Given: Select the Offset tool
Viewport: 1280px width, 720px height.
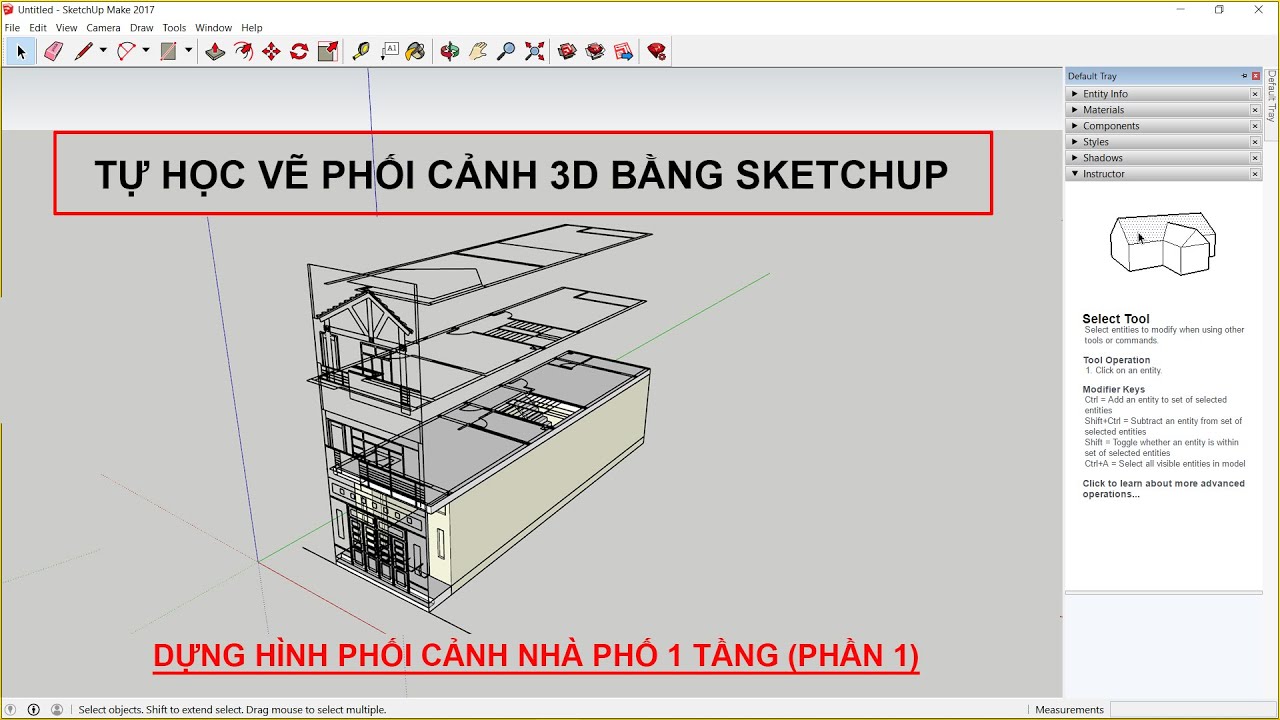Looking at the screenshot, I should (243, 51).
